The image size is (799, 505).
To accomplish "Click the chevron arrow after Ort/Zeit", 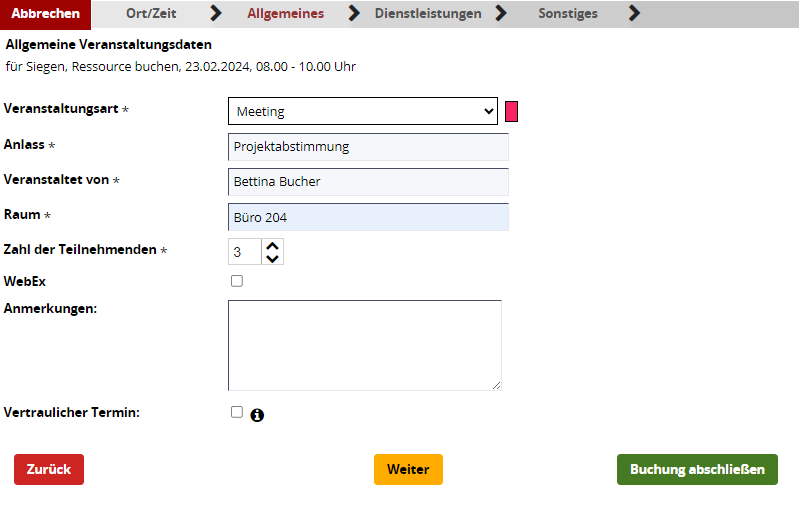I will point(216,13).
